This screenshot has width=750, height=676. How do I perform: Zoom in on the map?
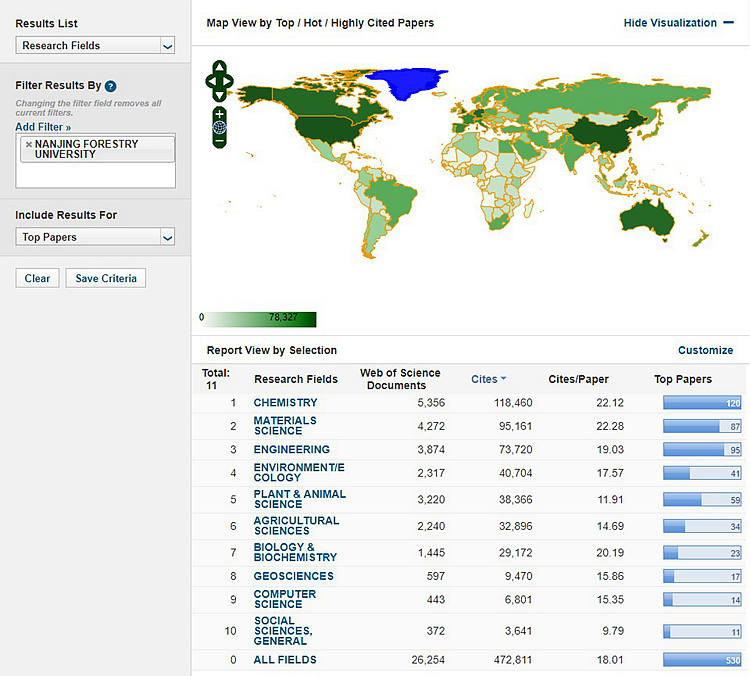(x=219, y=114)
